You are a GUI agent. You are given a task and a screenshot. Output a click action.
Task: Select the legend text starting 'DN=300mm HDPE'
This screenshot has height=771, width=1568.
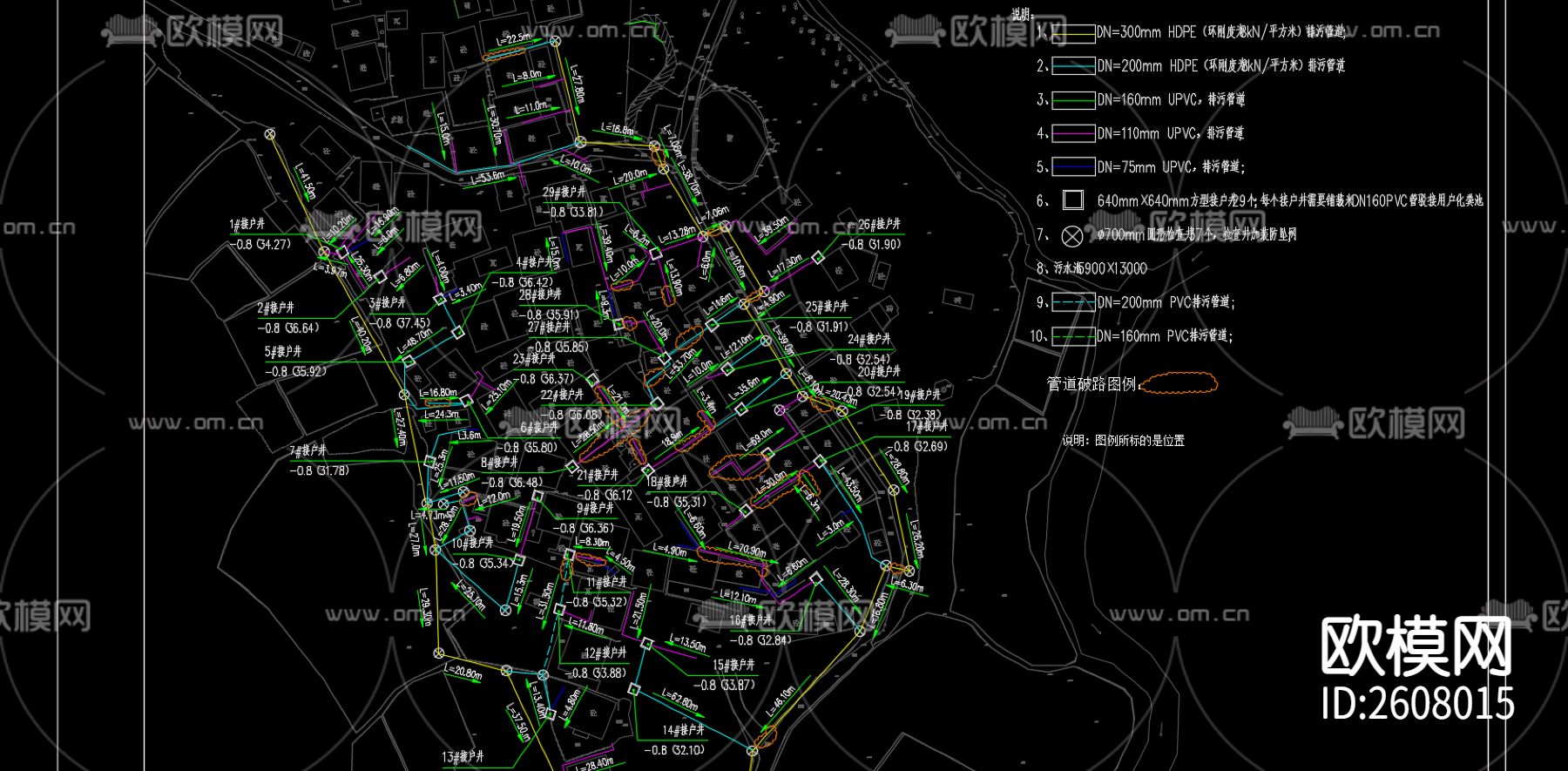click(1221, 32)
